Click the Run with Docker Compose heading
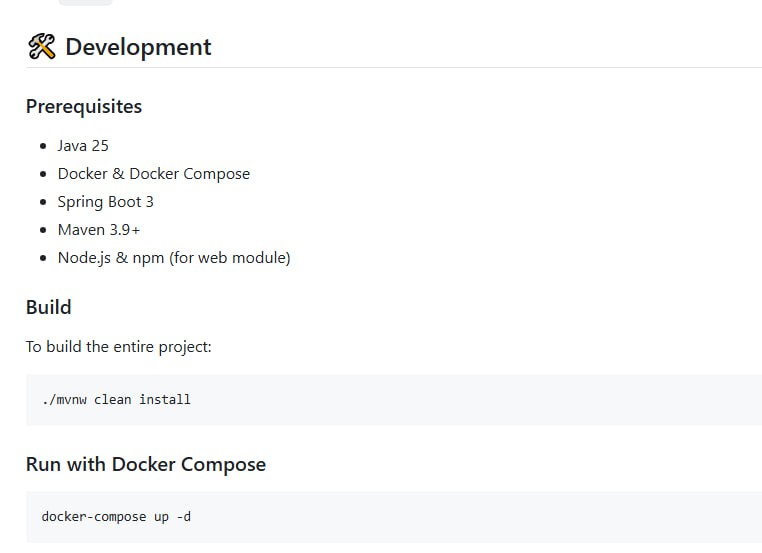The height and width of the screenshot is (553, 762). (x=146, y=464)
